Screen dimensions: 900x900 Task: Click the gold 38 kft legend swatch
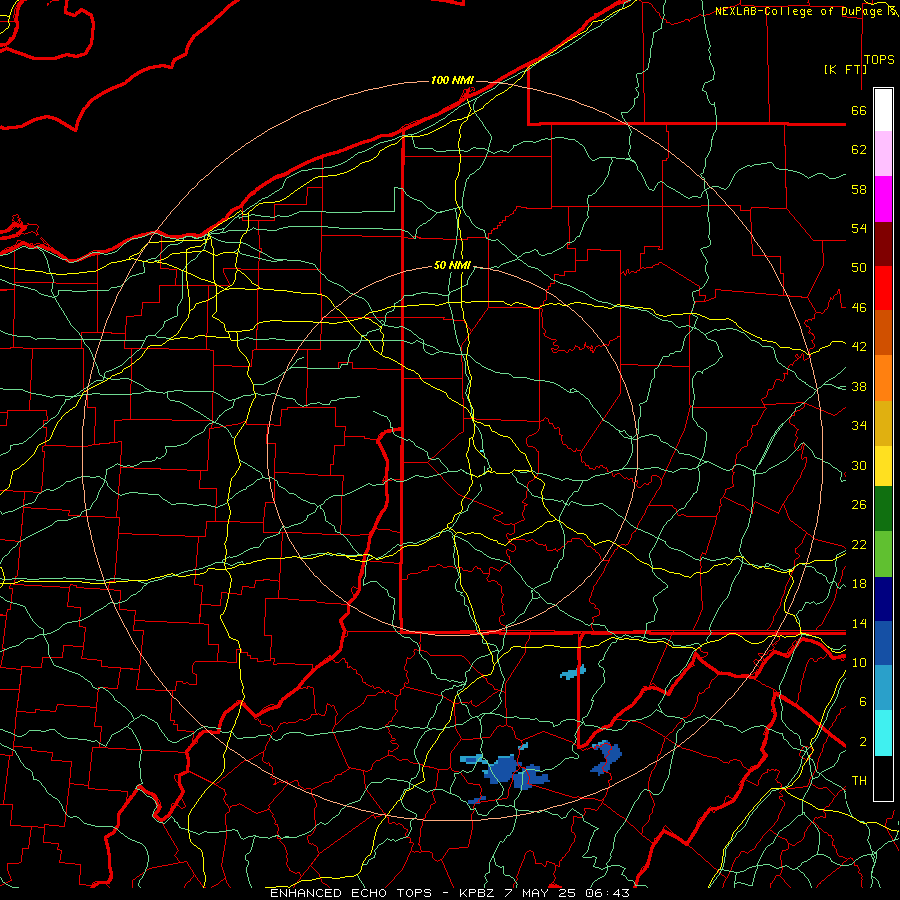pos(883,422)
